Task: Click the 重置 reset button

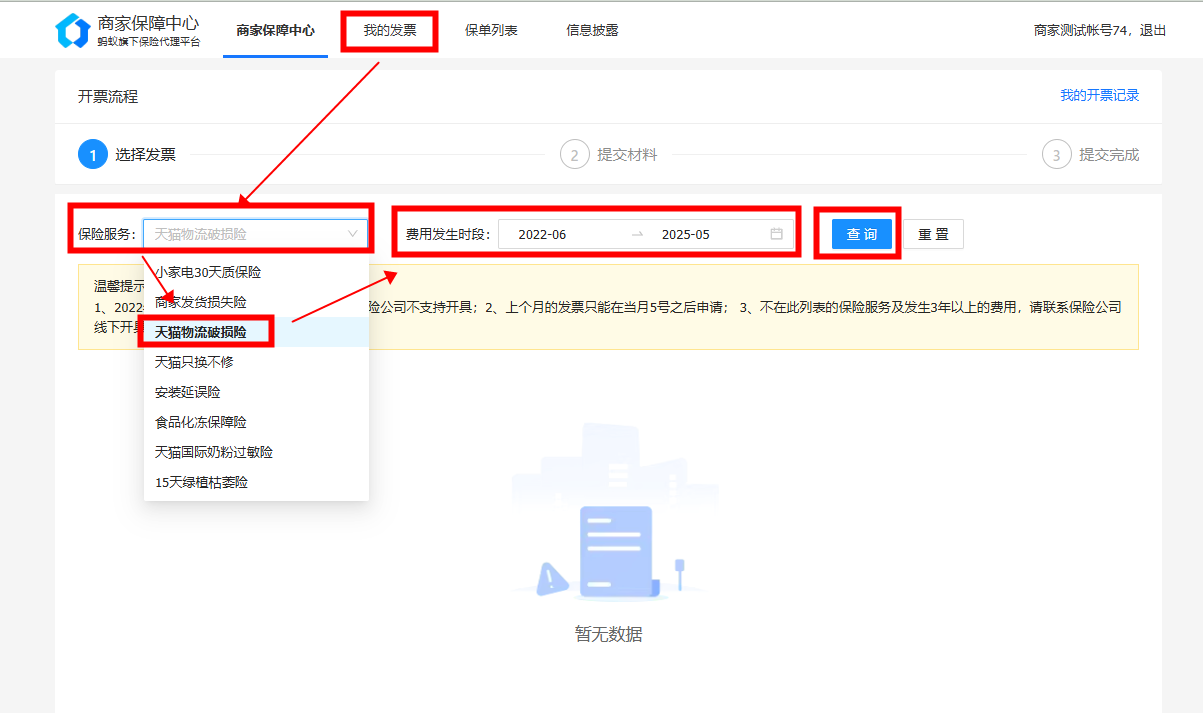Action: point(932,233)
